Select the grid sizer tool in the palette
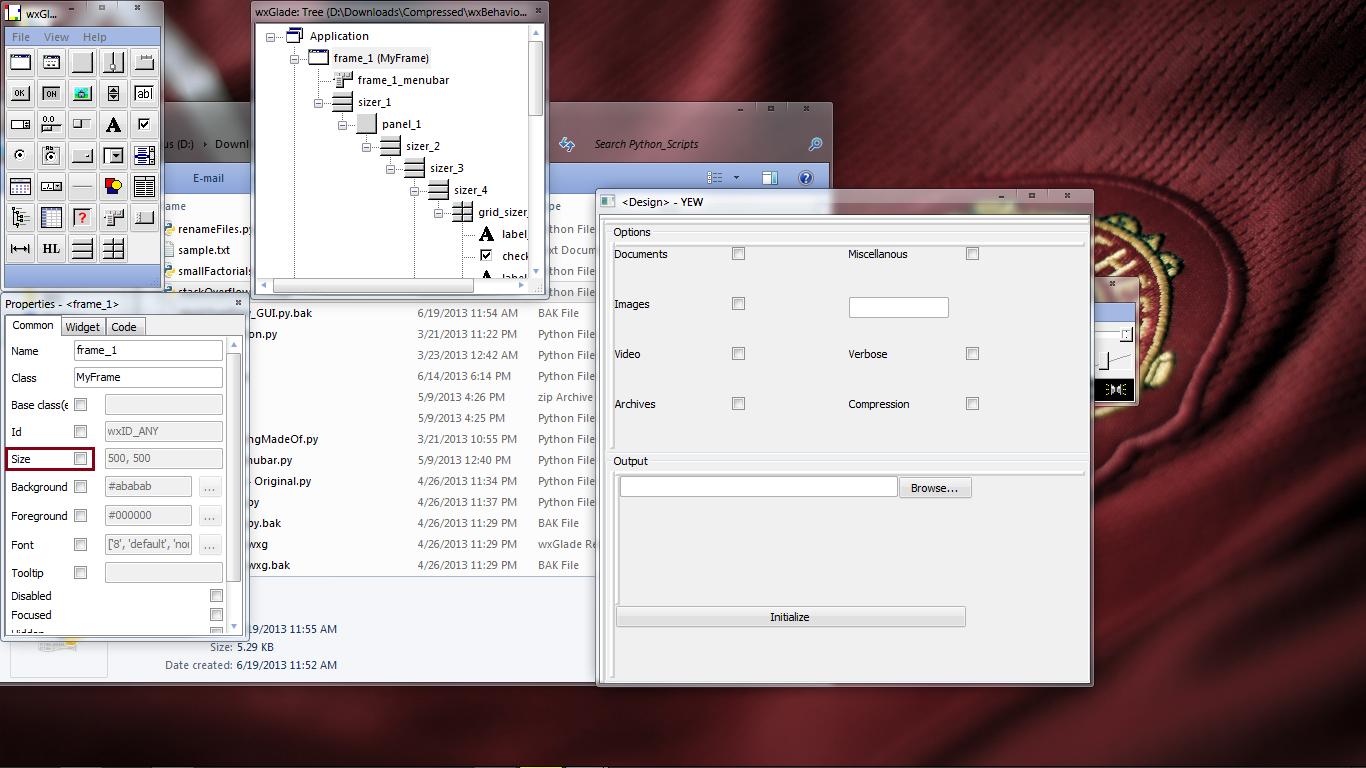This screenshot has height=768, width=1366. pyautogui.click(x=113, y=248)
